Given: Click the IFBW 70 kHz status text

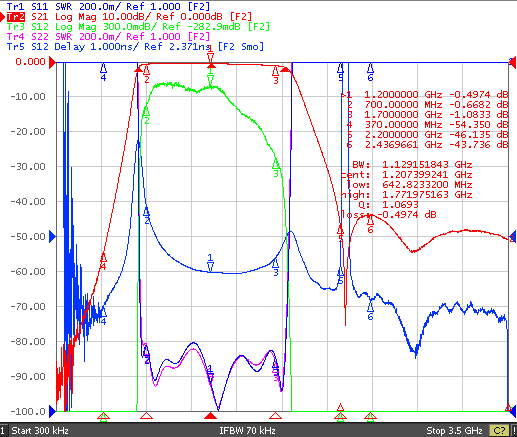Looking at the screenshot, I should click(x=247, y=431).
